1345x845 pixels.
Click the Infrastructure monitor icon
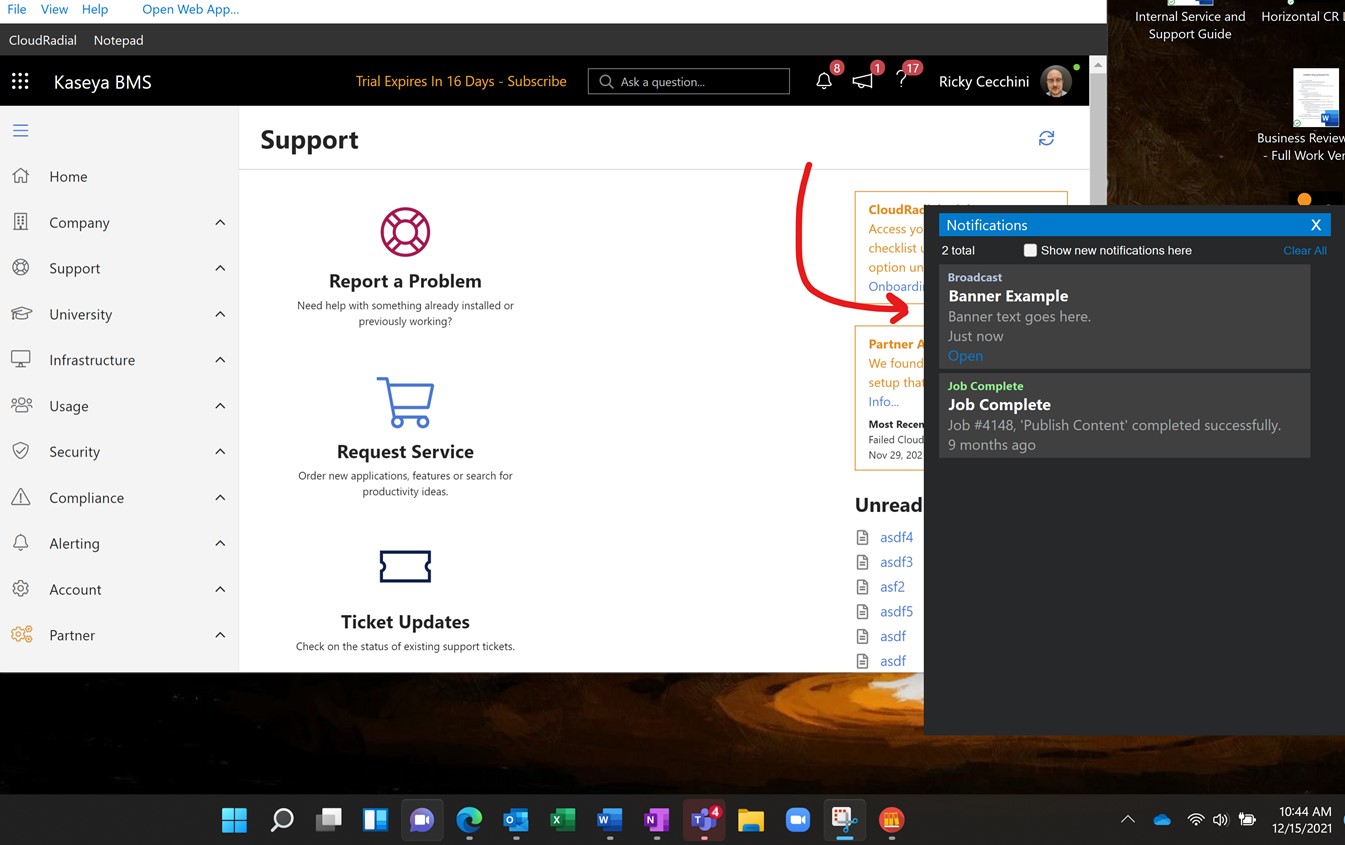20,359
